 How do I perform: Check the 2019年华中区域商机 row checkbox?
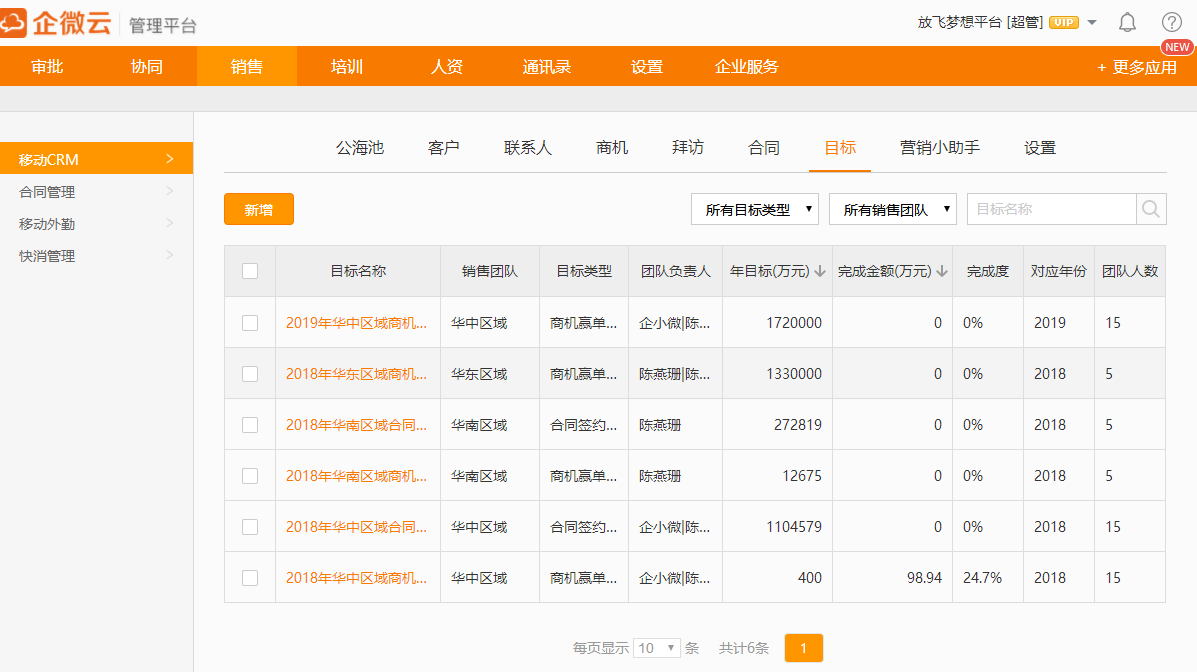250,323
